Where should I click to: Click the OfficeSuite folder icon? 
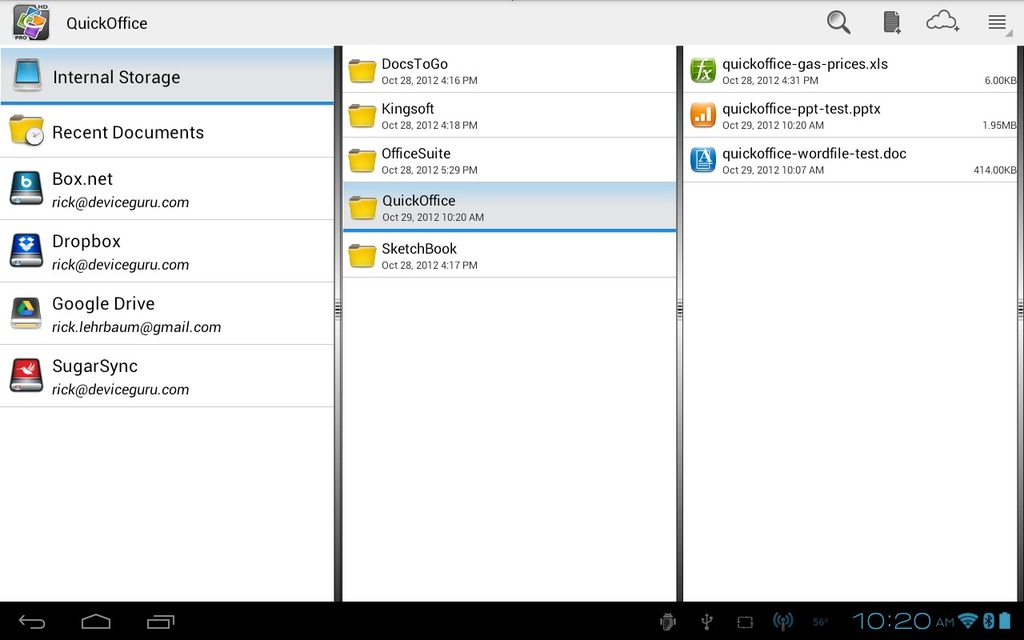(x=362, y=160)
